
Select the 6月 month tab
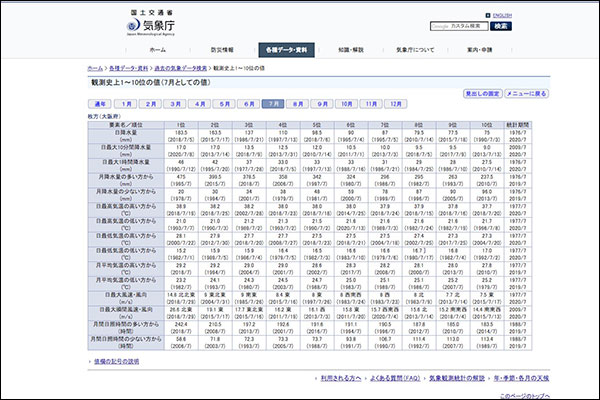(249, 103)
